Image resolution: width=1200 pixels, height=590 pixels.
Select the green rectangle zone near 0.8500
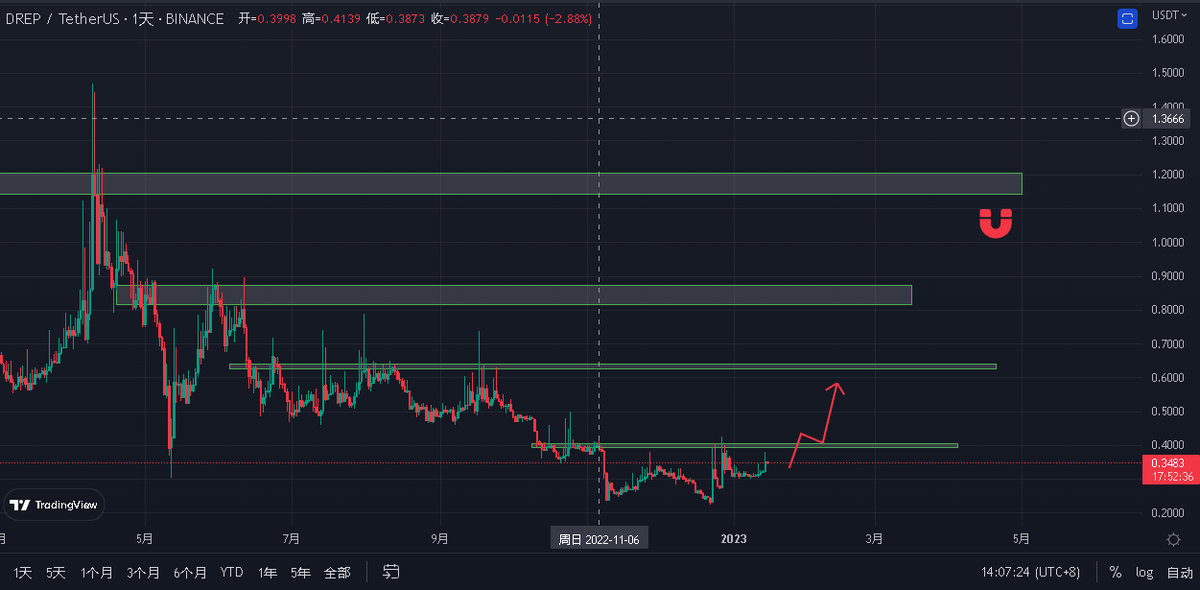513,295
